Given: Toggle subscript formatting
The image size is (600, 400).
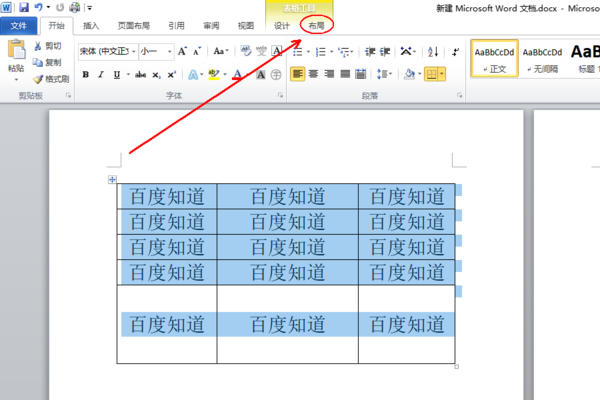Looking at the screenshot, I should (156, 75).
